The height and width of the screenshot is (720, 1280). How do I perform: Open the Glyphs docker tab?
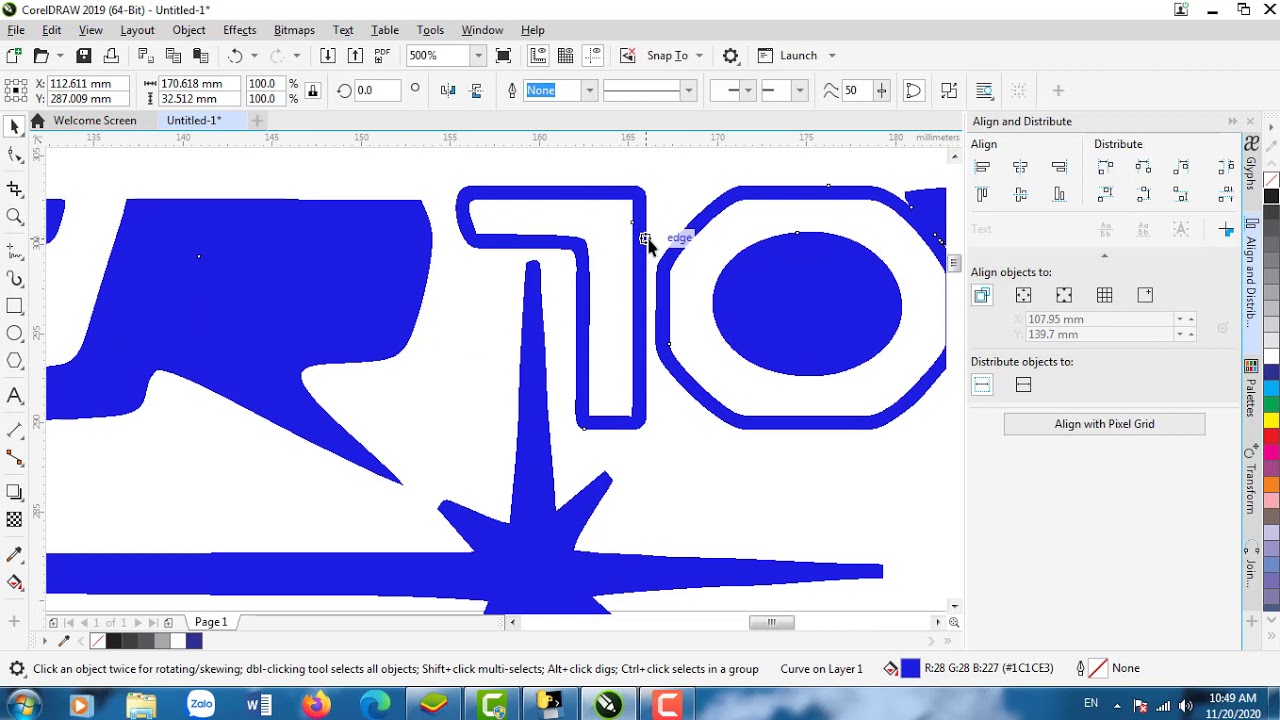tap(1251, 162)
